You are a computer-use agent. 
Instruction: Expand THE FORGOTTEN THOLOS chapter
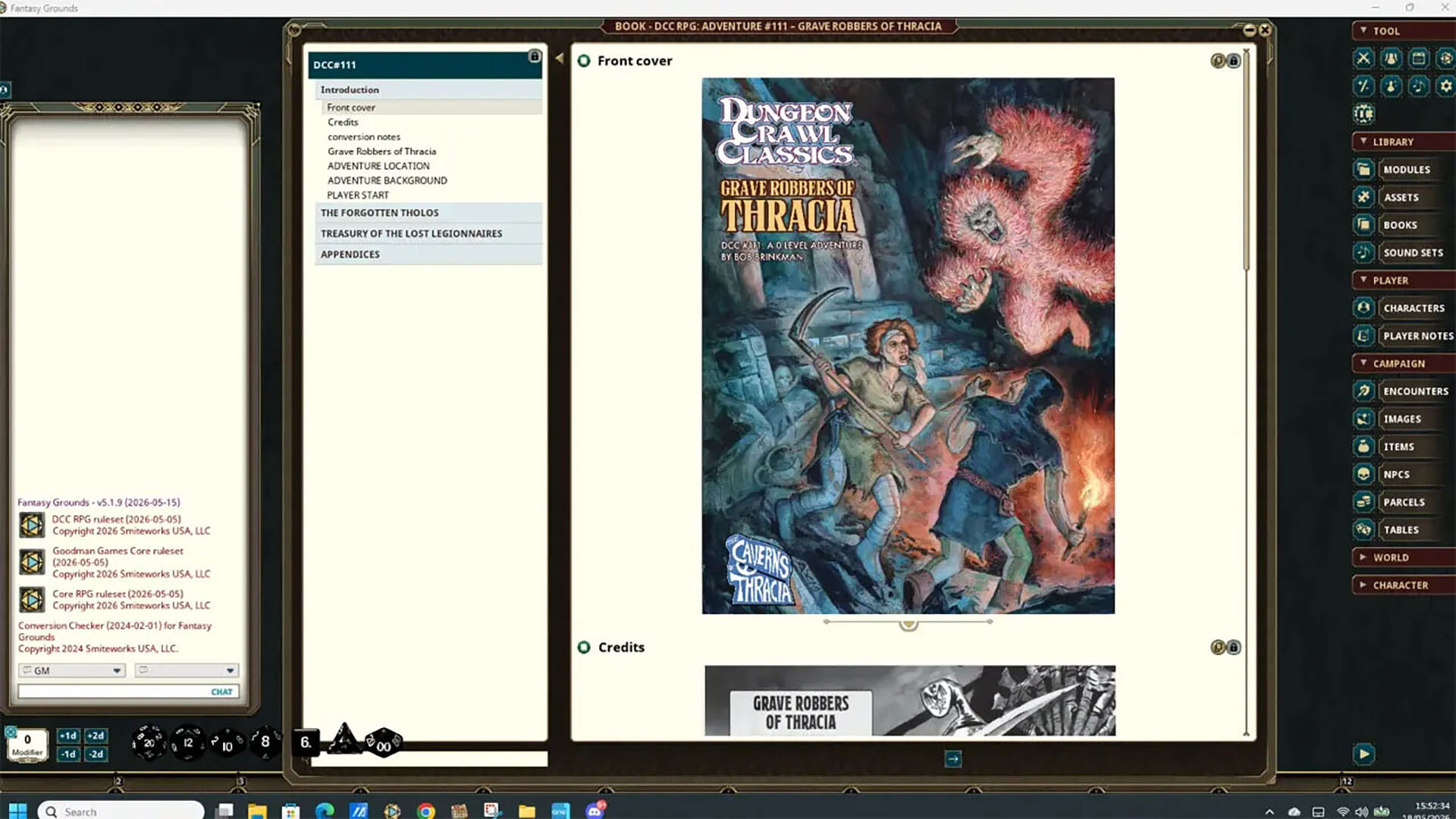pyautogui.click(x=428, y=212)
